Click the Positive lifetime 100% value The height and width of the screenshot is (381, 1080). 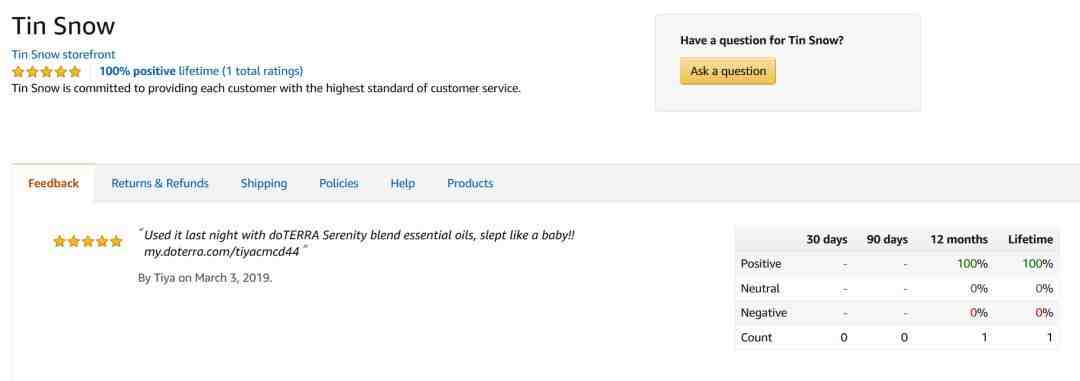coord(1037,264)
